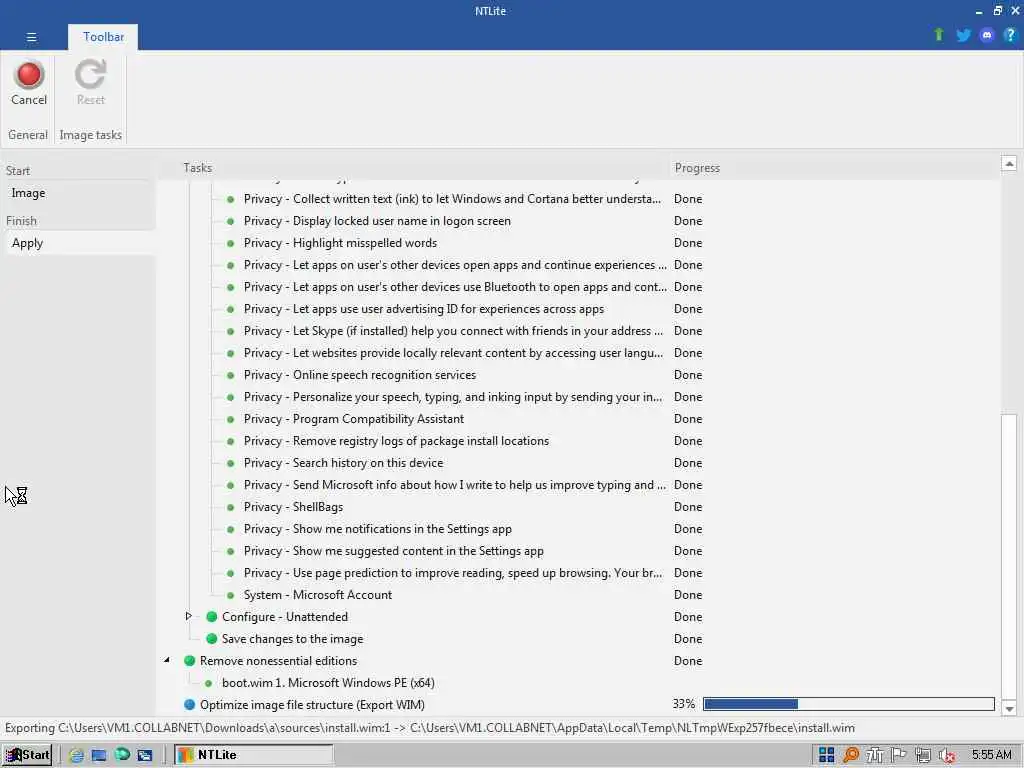This screenshot has height=768, width=1024.
Task: Click the Tasks column header
Action: point(197,168)
